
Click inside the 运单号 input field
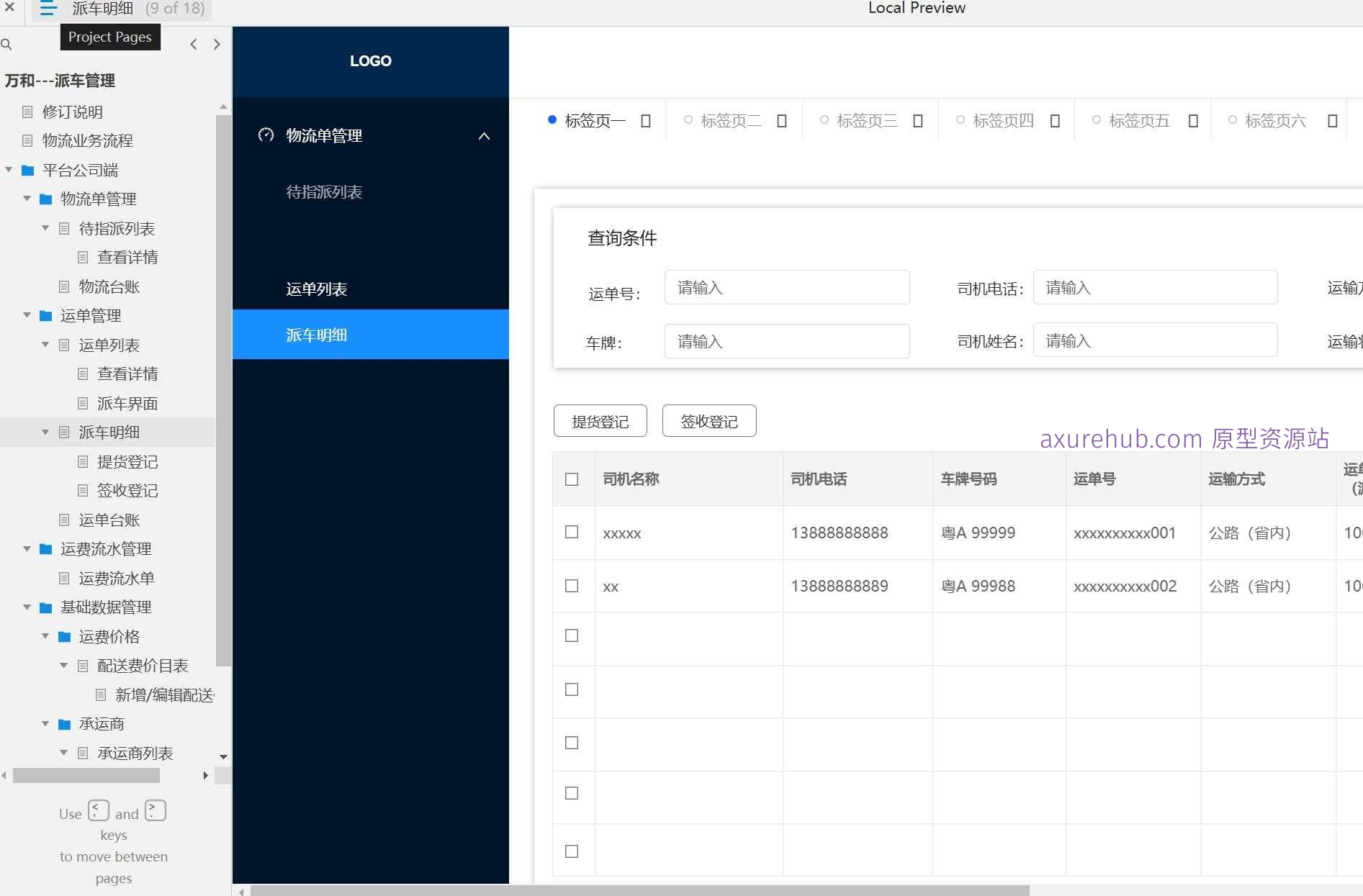[786, 287]
